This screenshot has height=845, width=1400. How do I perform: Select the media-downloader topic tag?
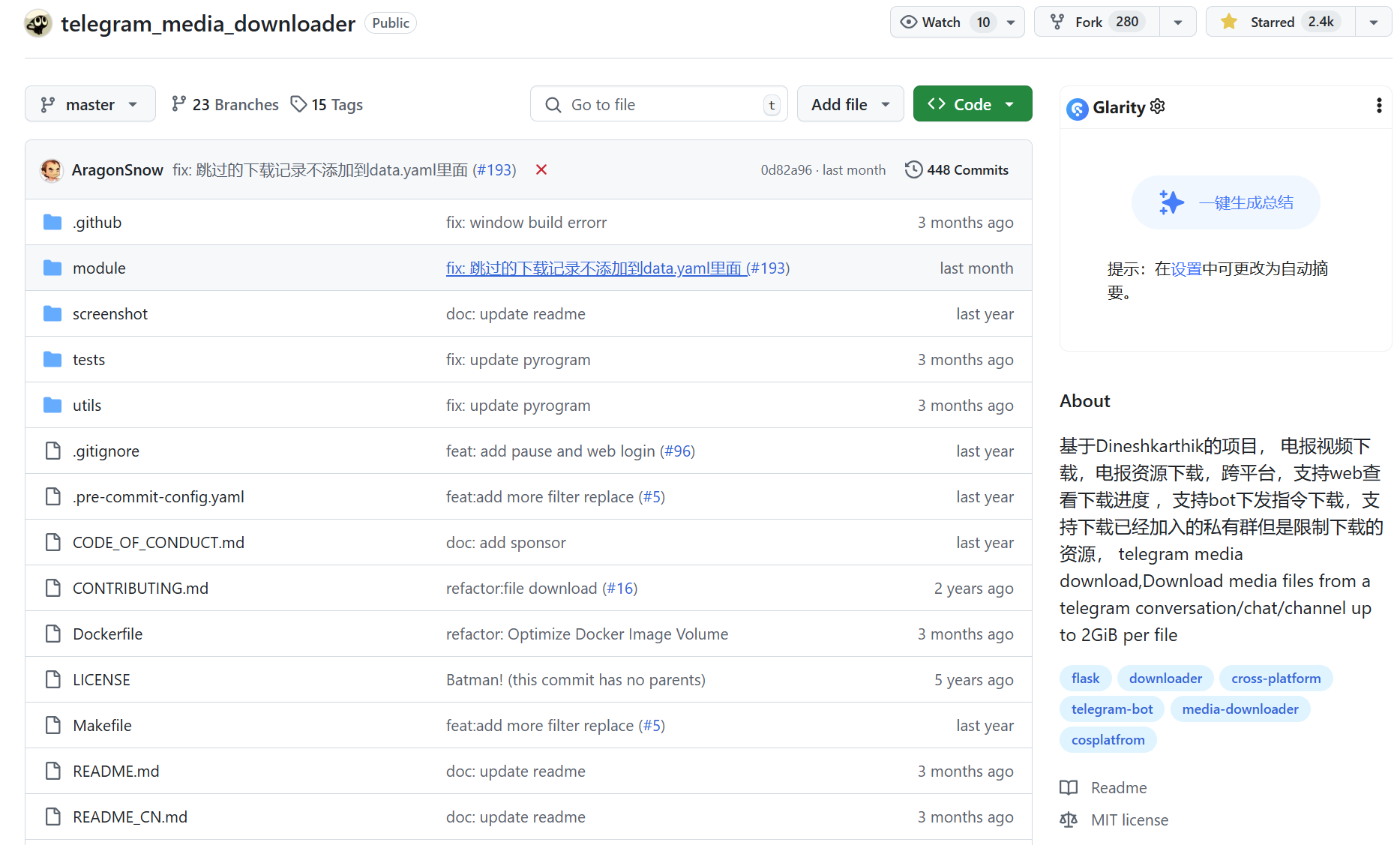(x=1240, y=709)
